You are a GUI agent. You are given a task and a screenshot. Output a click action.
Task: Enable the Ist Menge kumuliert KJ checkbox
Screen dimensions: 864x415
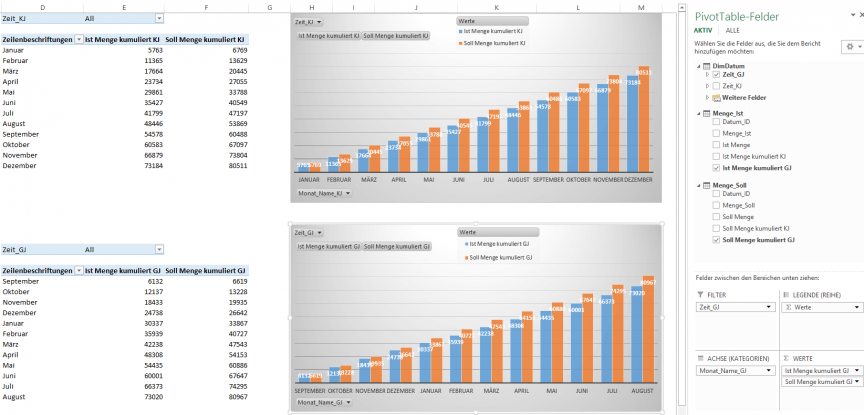(715, 157)
